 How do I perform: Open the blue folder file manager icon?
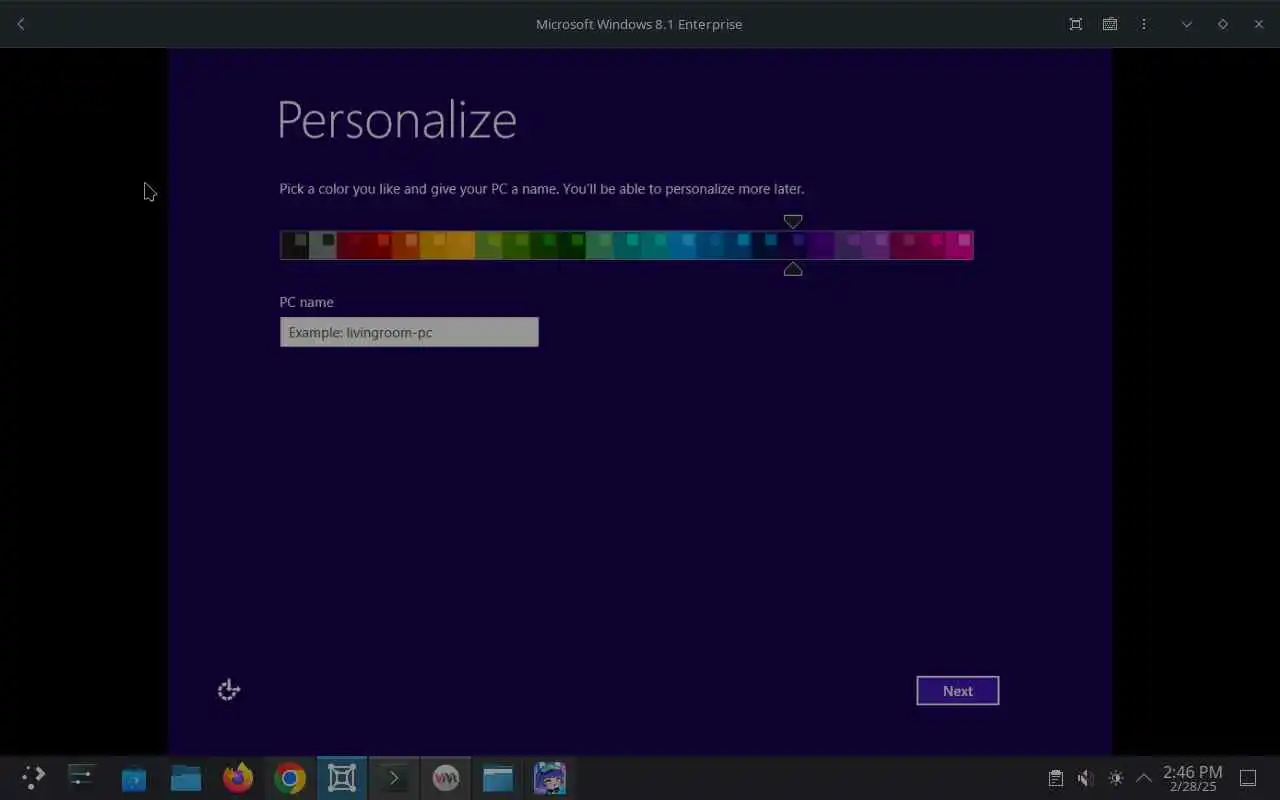(x=186, y=778)
